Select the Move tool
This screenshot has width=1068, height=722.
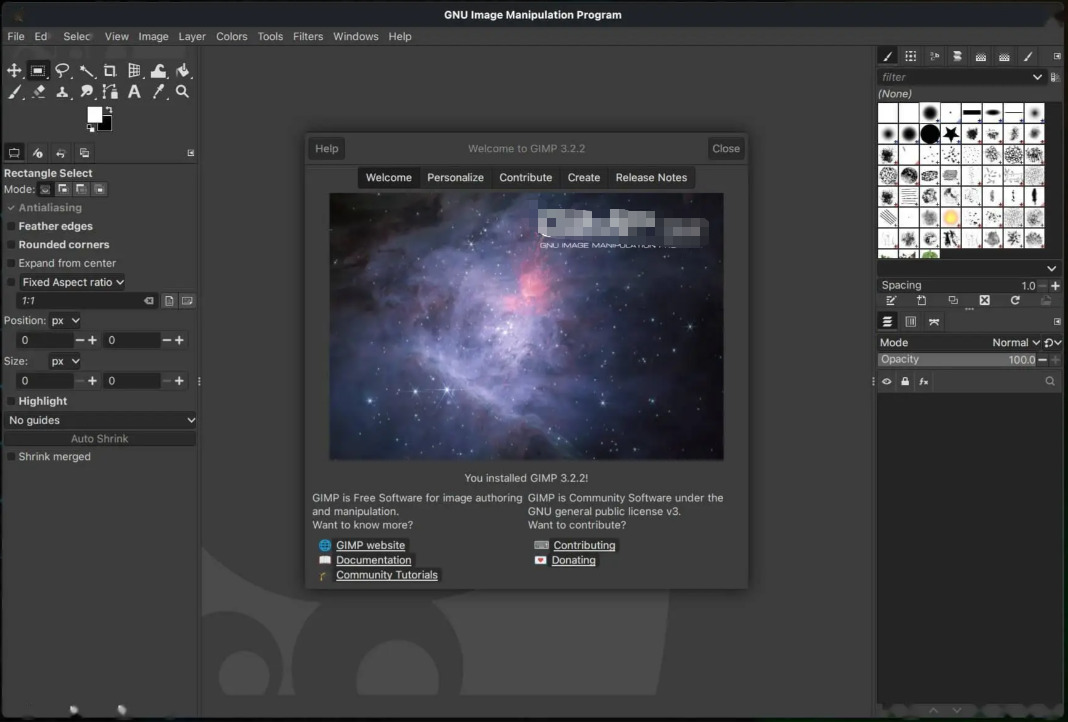pyautogui.click(x=14, y=70)
